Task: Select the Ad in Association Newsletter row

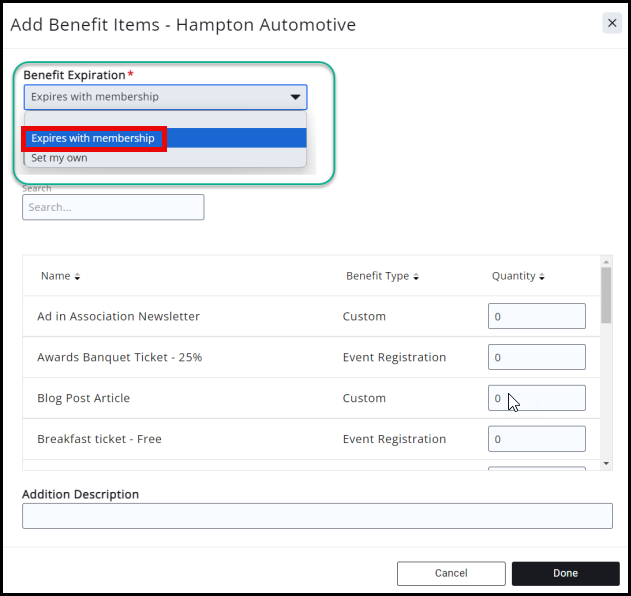Action: tap(118, 316)
